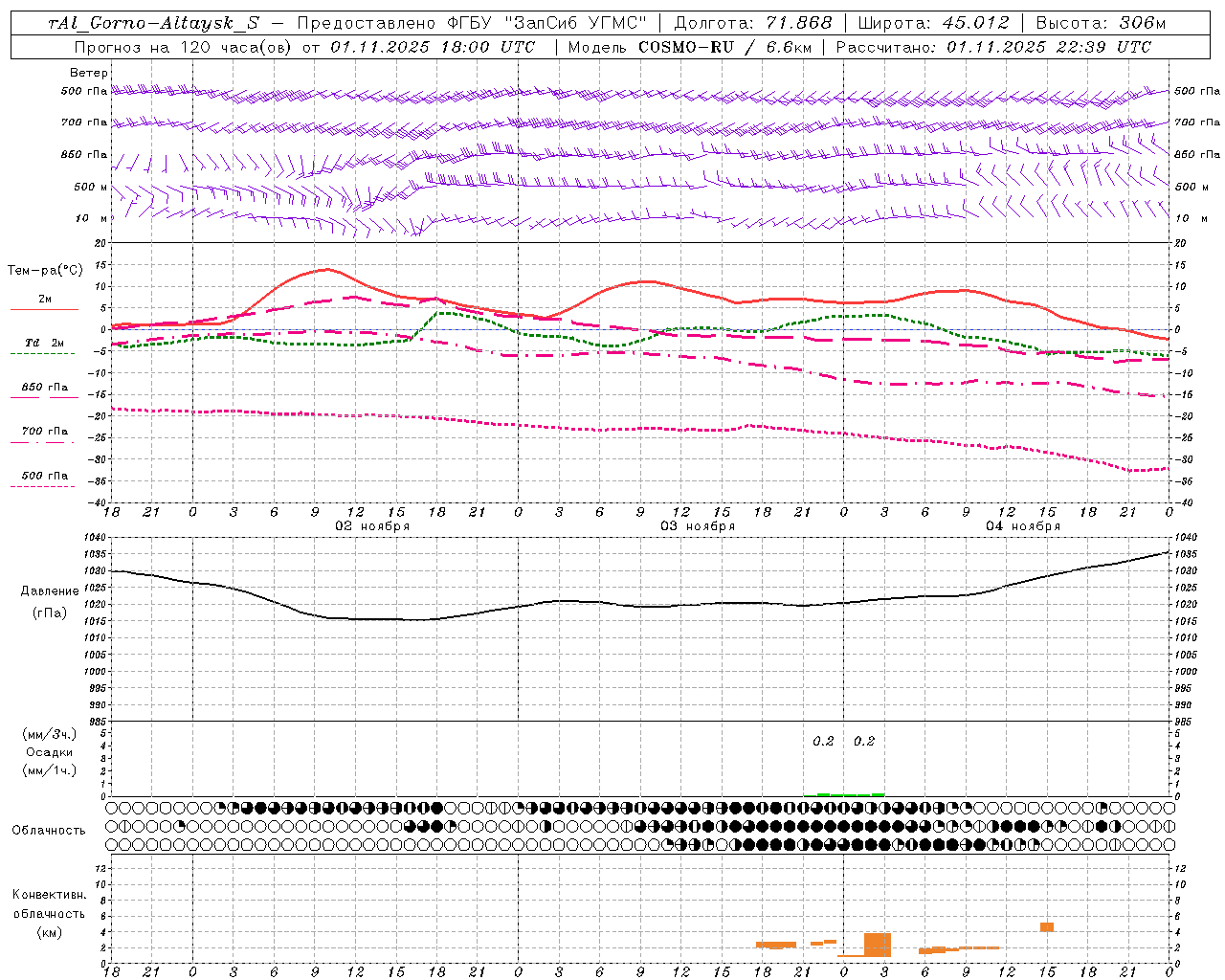The height and width of the screenshot is (980, 1225).
Task: Click the Облачность cloud cover label
Action: click(x=49, y=830)
